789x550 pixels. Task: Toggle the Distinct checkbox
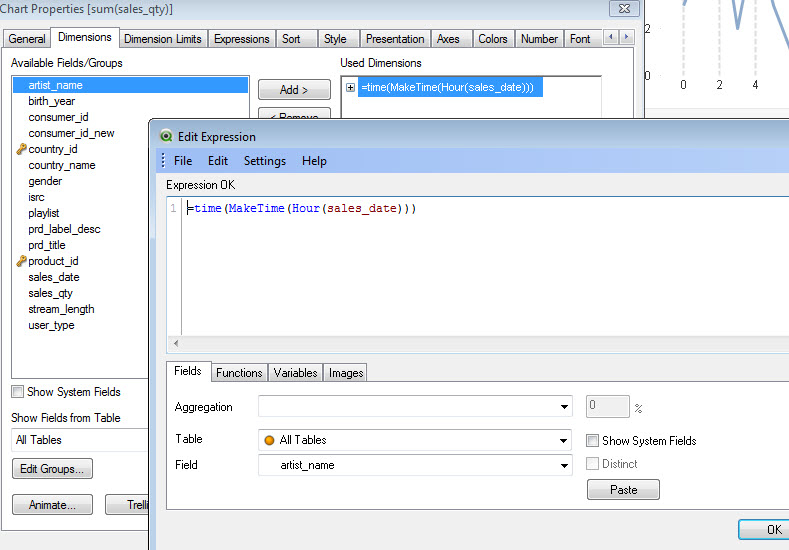[x=592, y=463]
